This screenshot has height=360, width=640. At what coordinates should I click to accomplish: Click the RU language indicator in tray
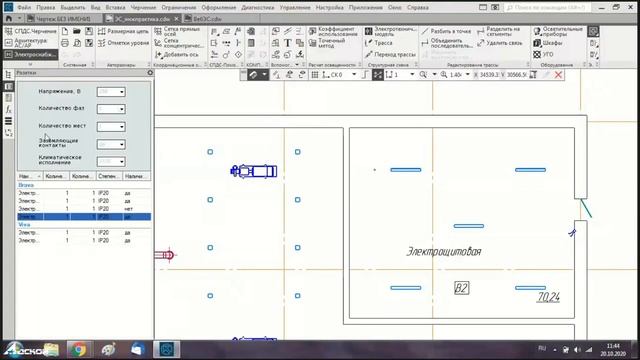[542, 348]
